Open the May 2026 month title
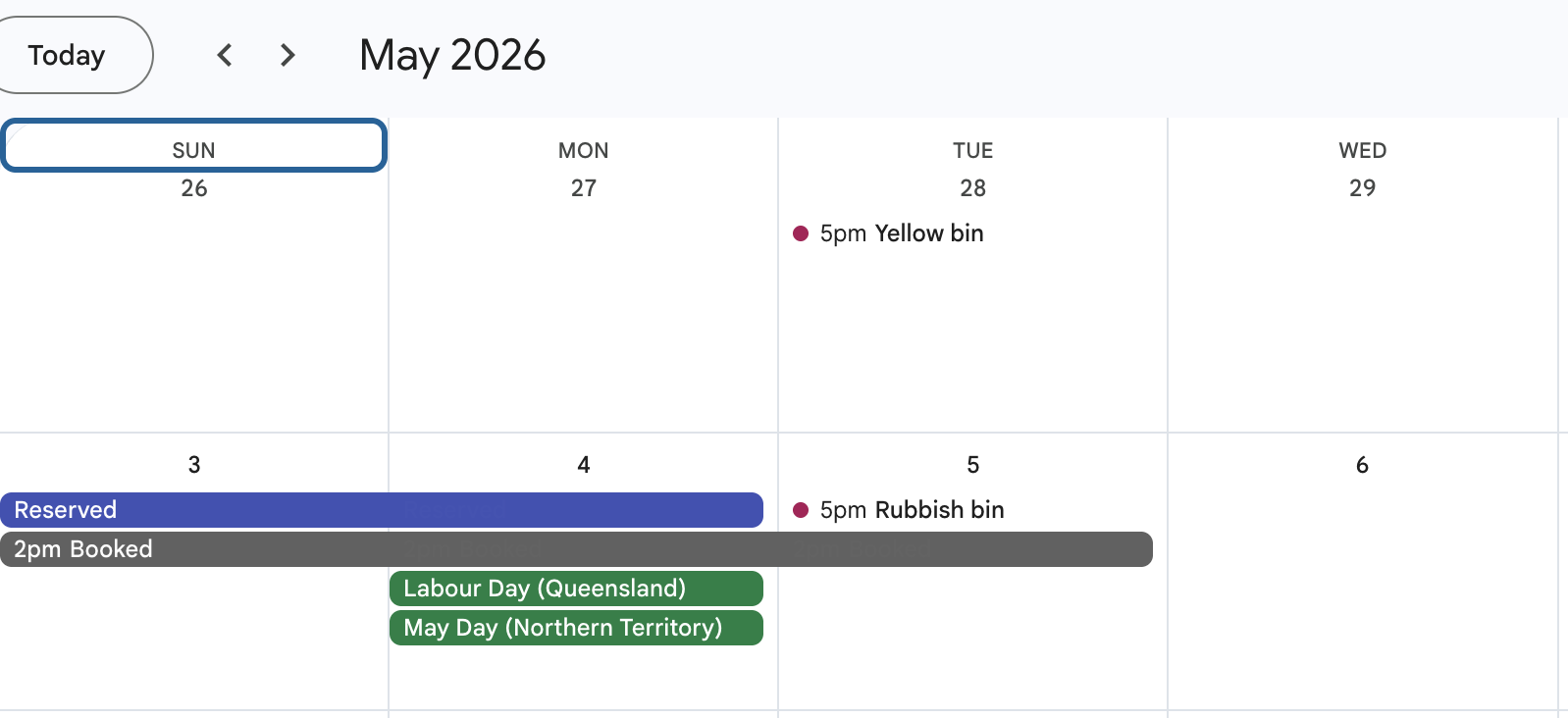Viewport: 1568px width, 718px height. point(452,55)
